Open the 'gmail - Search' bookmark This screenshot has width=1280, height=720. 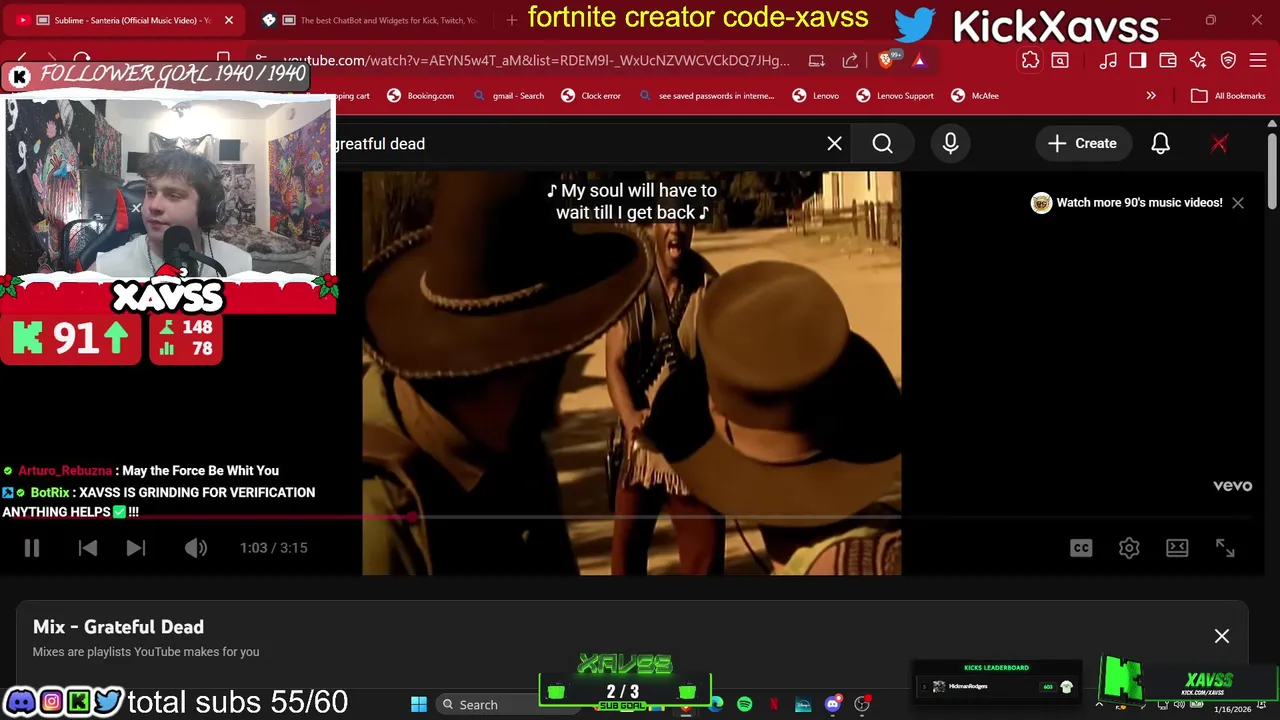(509, 96)
